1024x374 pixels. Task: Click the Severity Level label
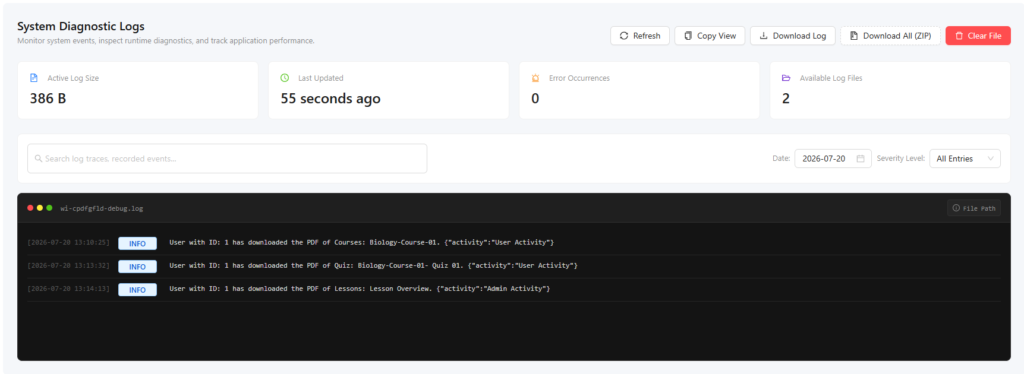coord(901,159)
